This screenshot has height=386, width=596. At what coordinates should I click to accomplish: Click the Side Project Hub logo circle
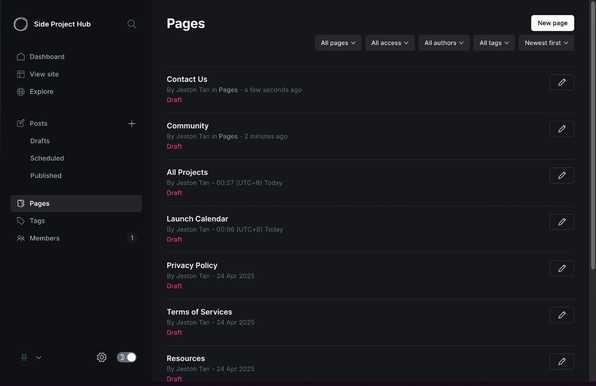click(21, 24)
